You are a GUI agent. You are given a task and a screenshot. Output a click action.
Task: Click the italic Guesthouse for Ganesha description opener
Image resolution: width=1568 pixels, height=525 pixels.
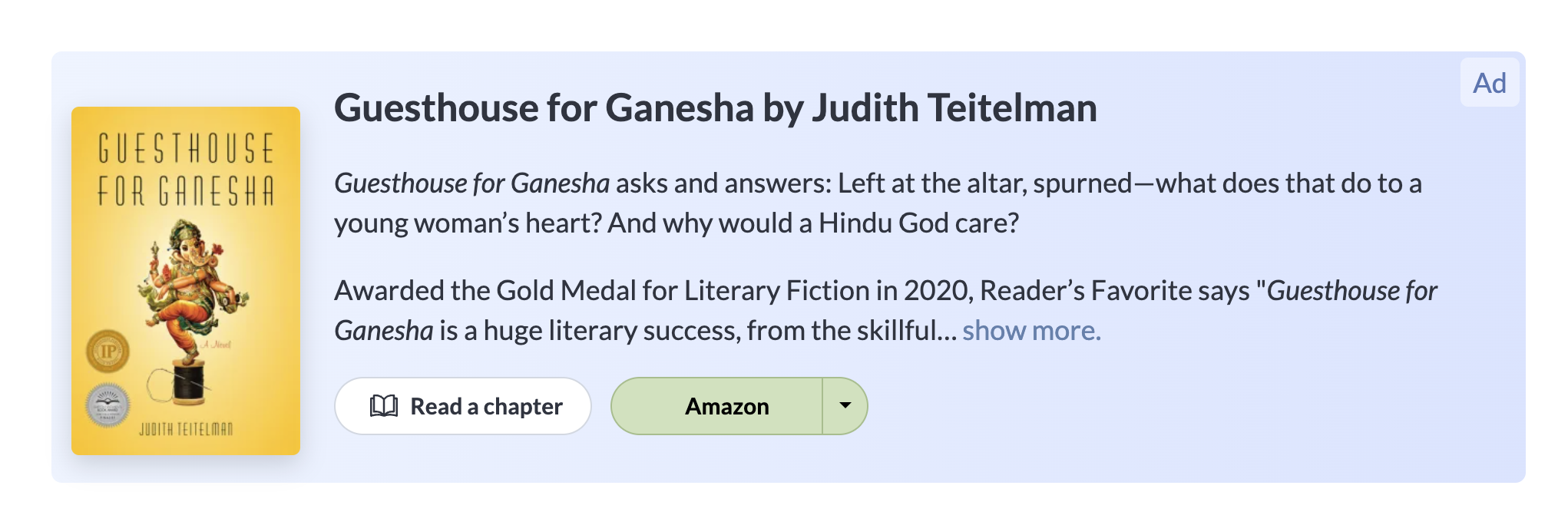pos(471,183)
